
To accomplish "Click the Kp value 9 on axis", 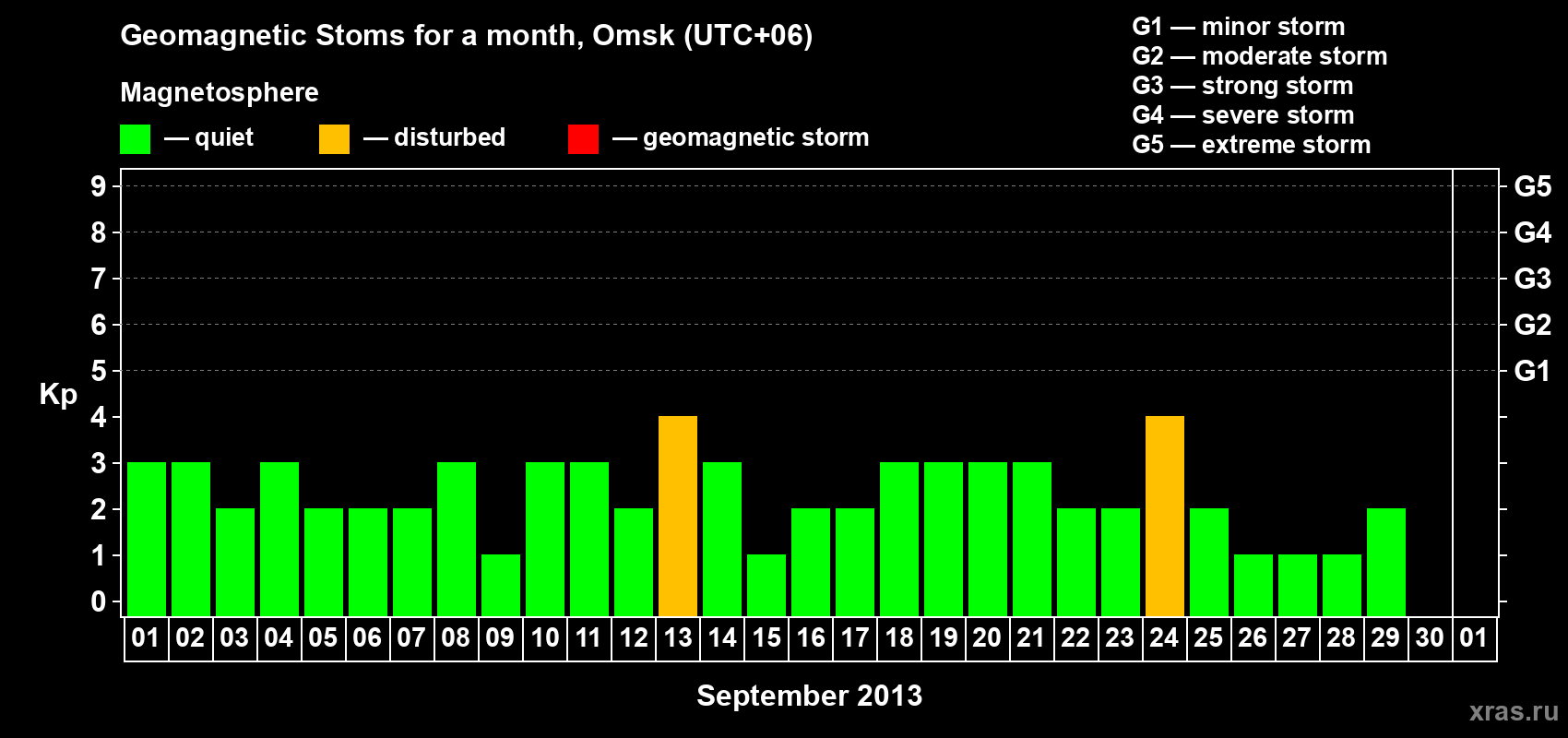I will click(x=99, y=186).
